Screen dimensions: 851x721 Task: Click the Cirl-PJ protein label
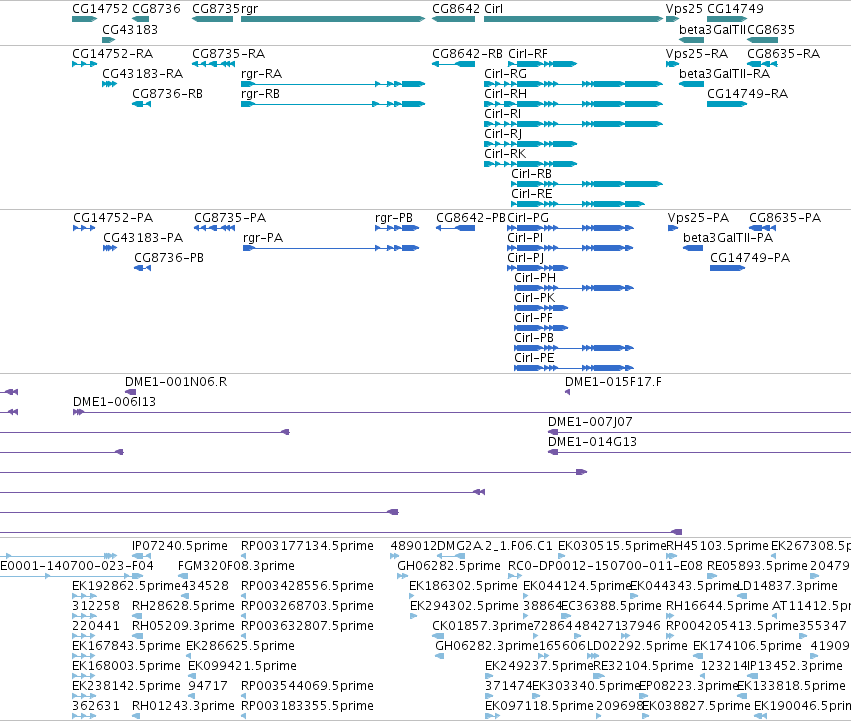pyautogui.click(x=526, y=258)
